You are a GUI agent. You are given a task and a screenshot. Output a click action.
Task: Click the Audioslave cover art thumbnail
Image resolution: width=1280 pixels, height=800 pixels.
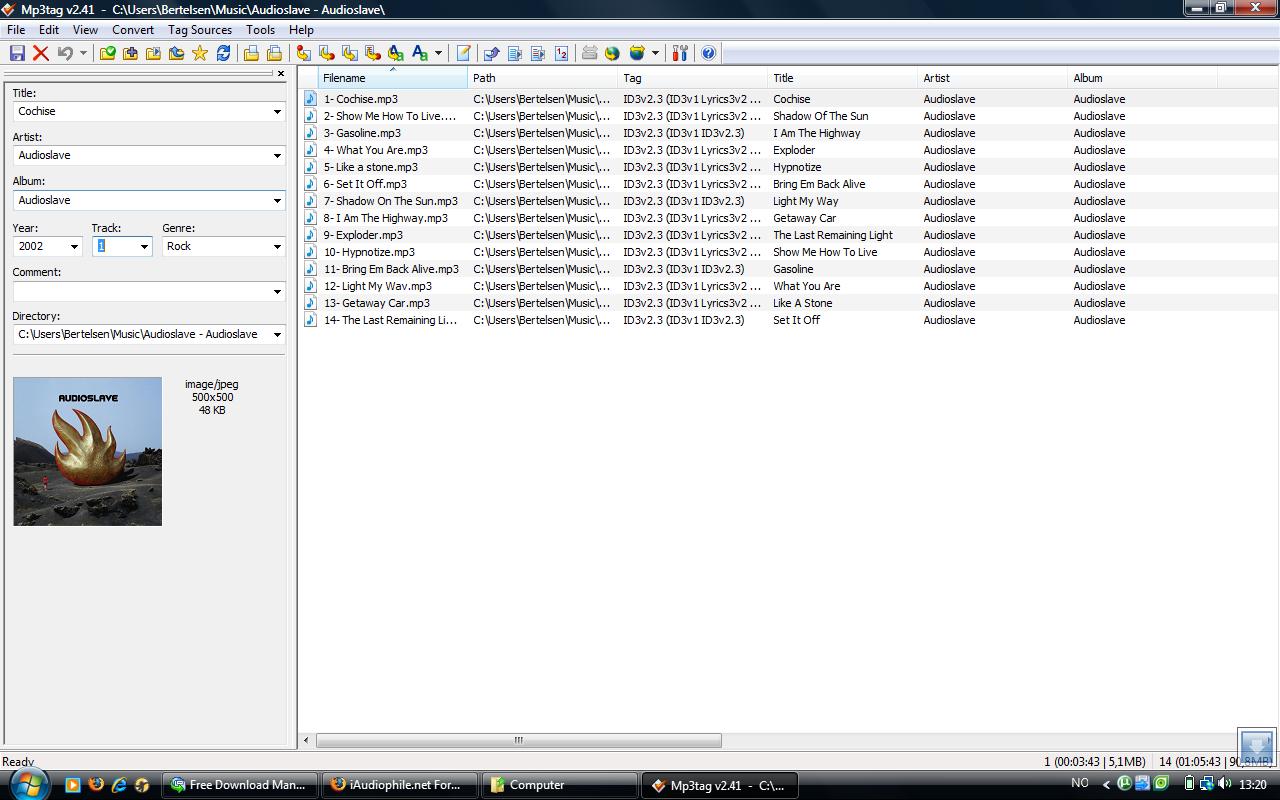pos(87,451)
